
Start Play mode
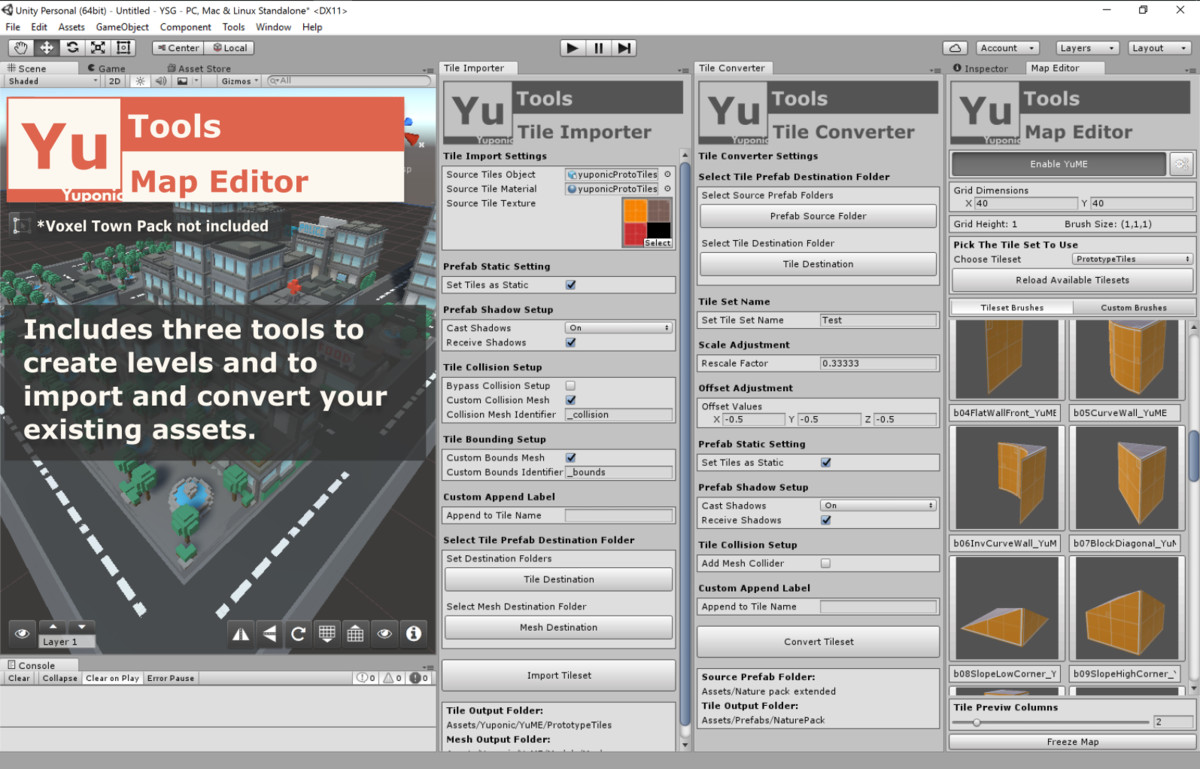coord(572,47)
